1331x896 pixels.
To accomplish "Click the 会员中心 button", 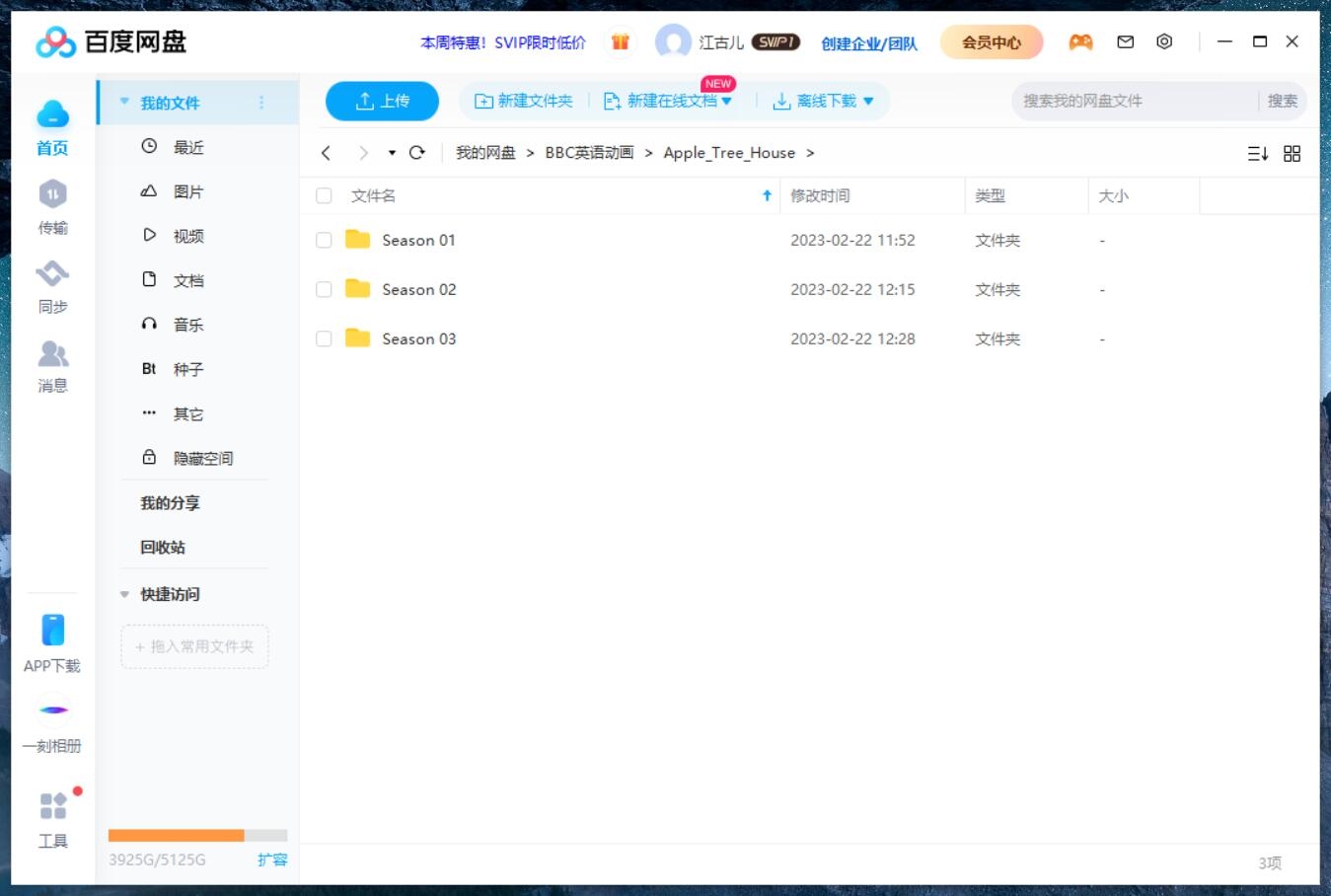I will tap(990, 42).
